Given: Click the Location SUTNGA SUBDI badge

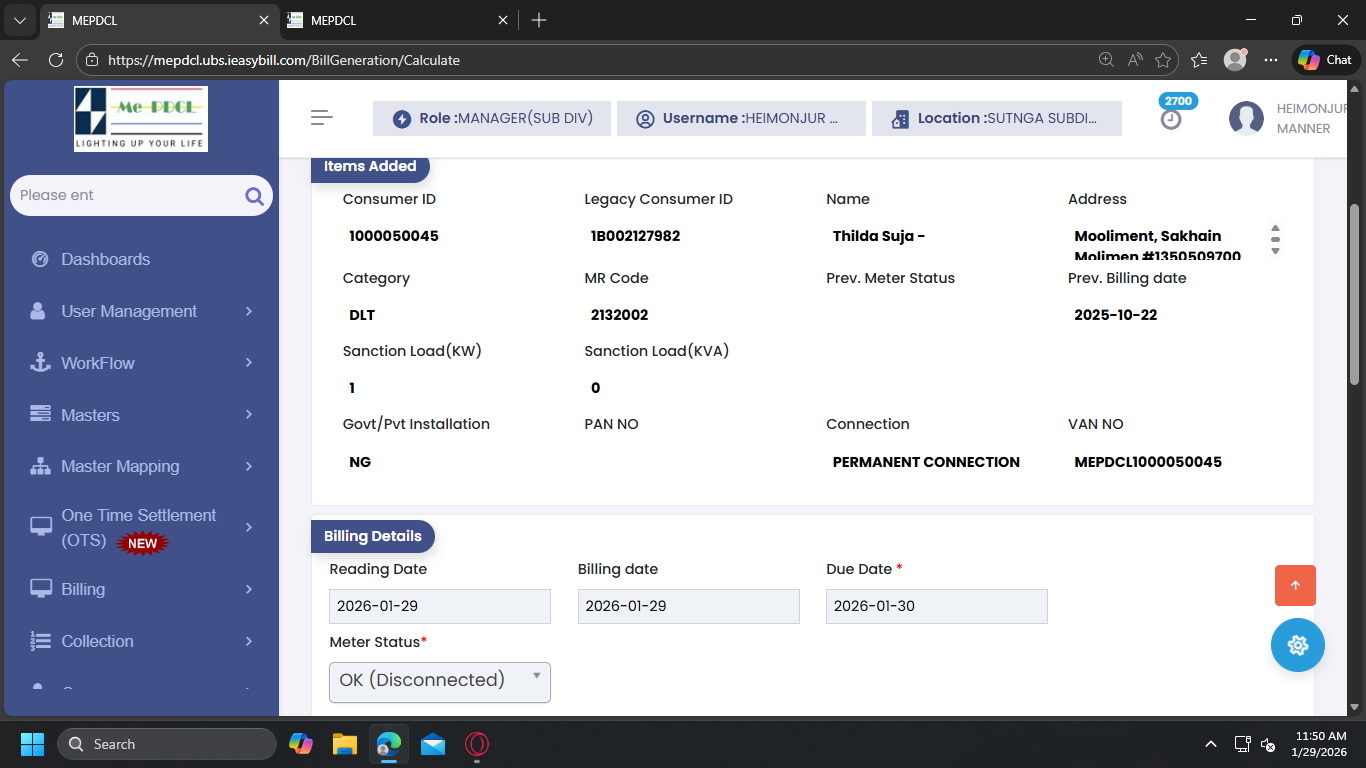Looking at the screenshot, I should [997, 118].
